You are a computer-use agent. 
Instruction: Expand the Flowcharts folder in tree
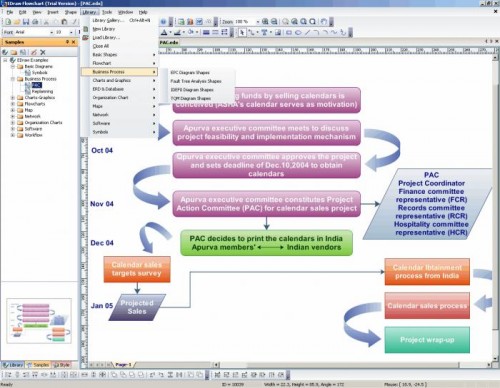(13, 104)
